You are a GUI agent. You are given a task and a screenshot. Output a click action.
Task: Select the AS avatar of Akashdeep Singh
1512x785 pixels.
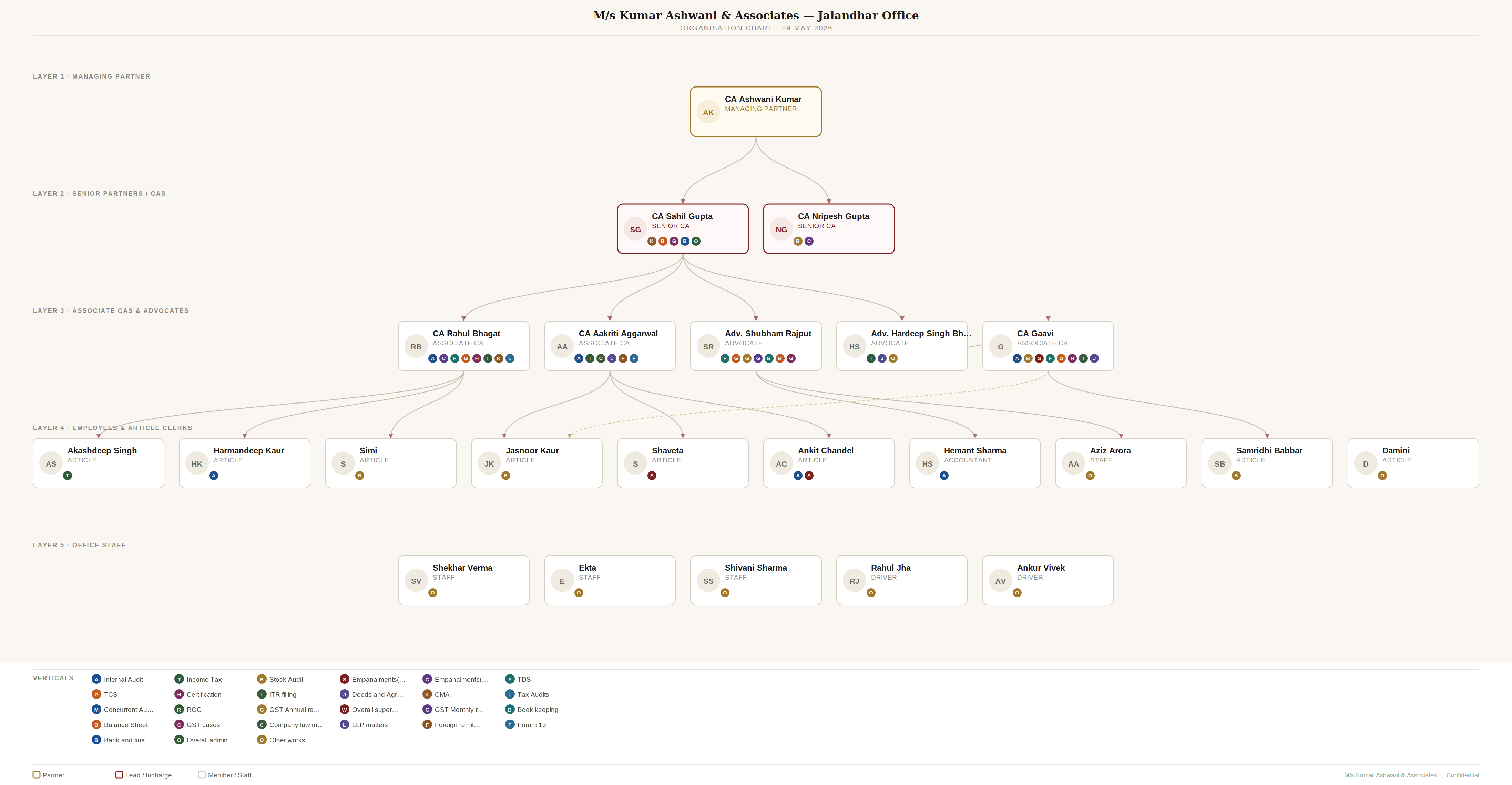[x=51, y=464]
